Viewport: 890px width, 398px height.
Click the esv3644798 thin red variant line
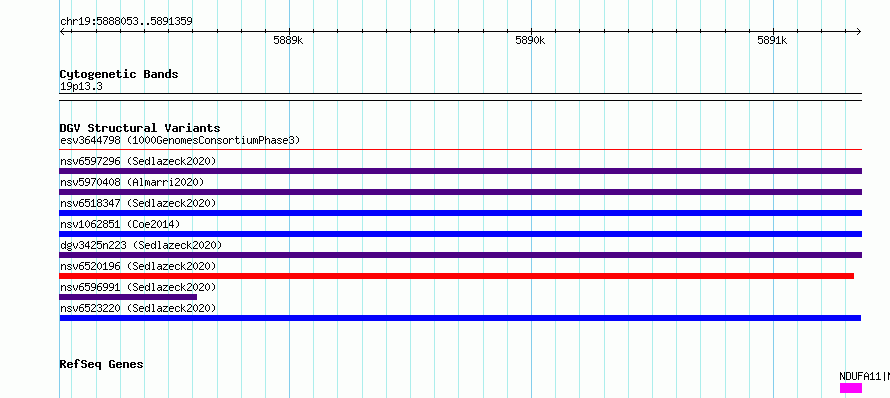pyautogui.click(x=460, y=150)
